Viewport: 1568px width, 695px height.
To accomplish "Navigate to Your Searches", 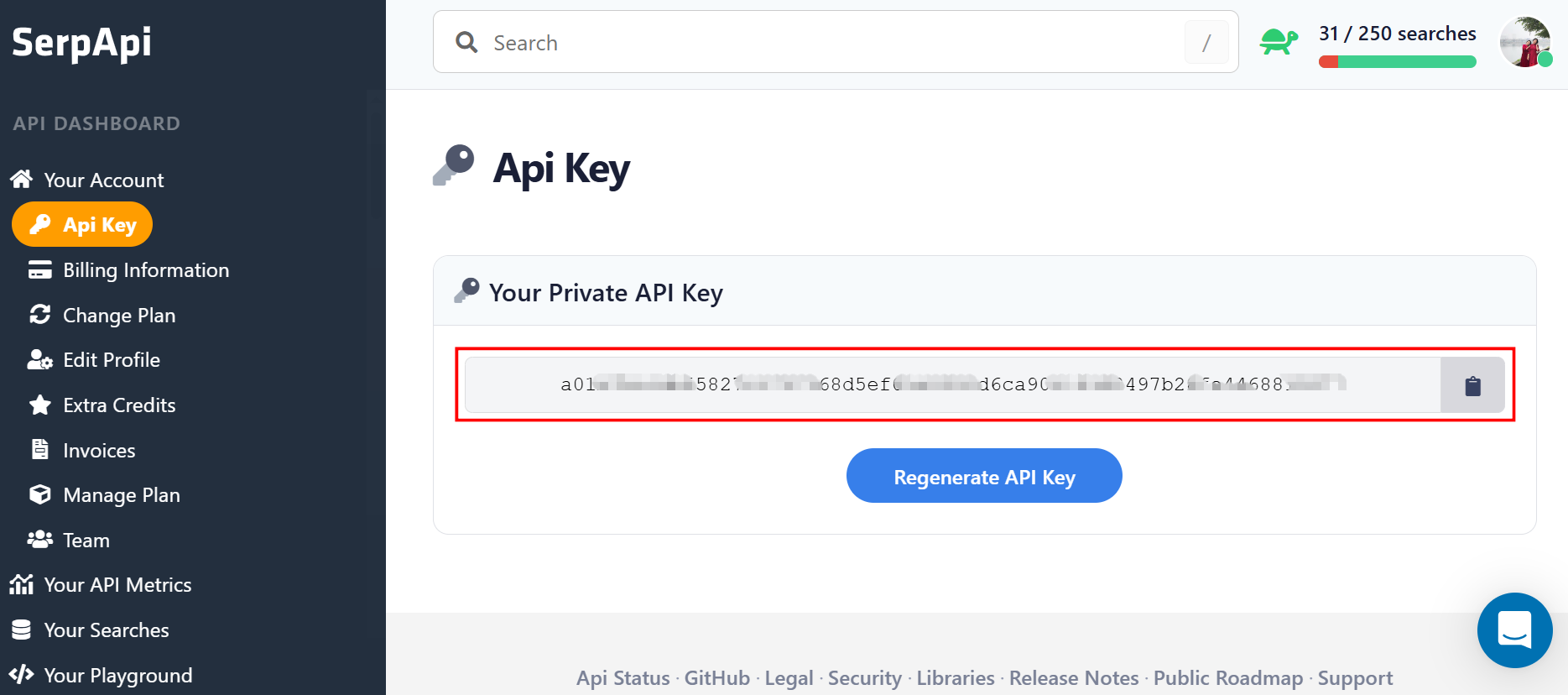I will tap(106, 630).
